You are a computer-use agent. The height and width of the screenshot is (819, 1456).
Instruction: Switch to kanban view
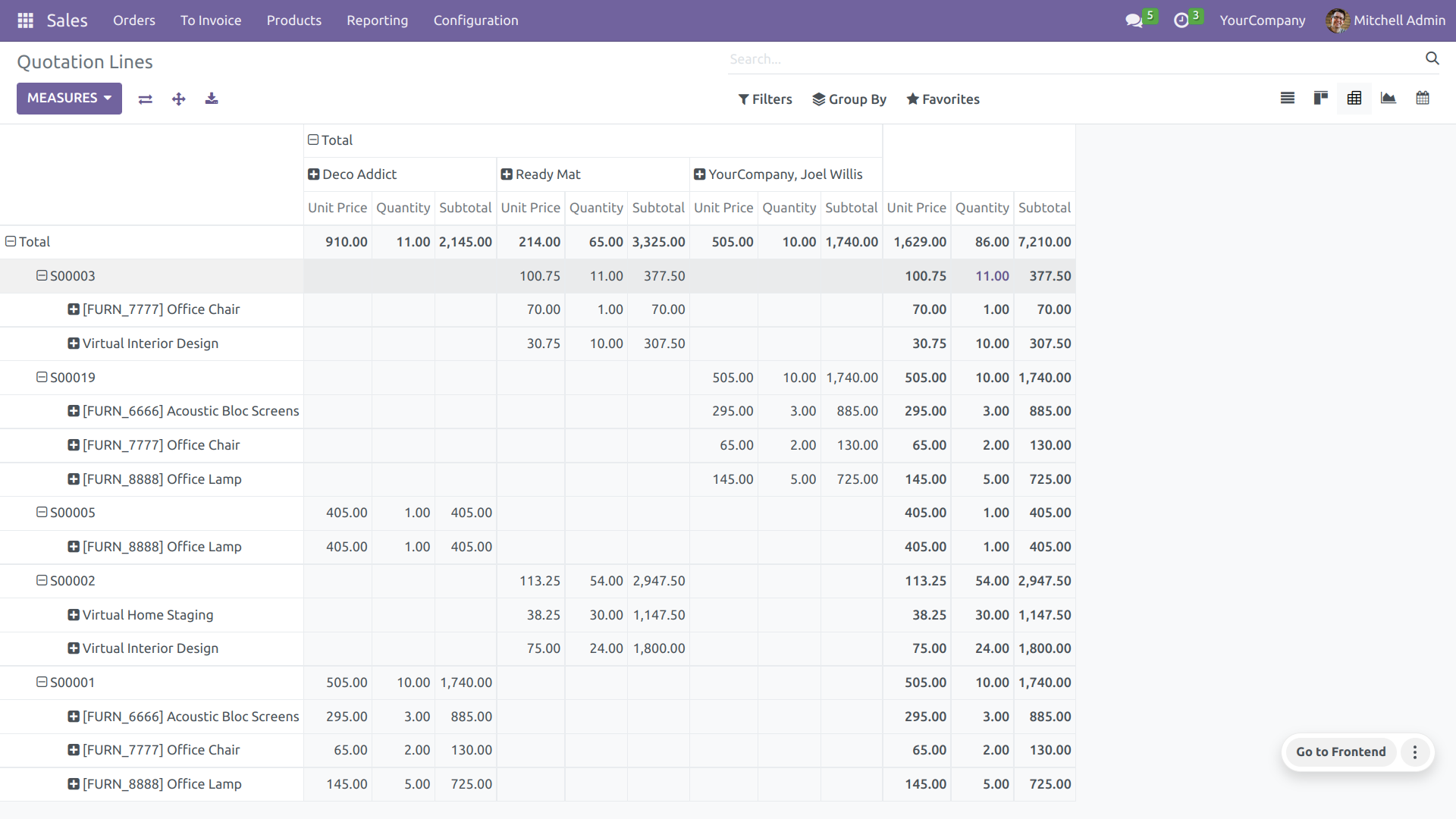pos(1321,99)
